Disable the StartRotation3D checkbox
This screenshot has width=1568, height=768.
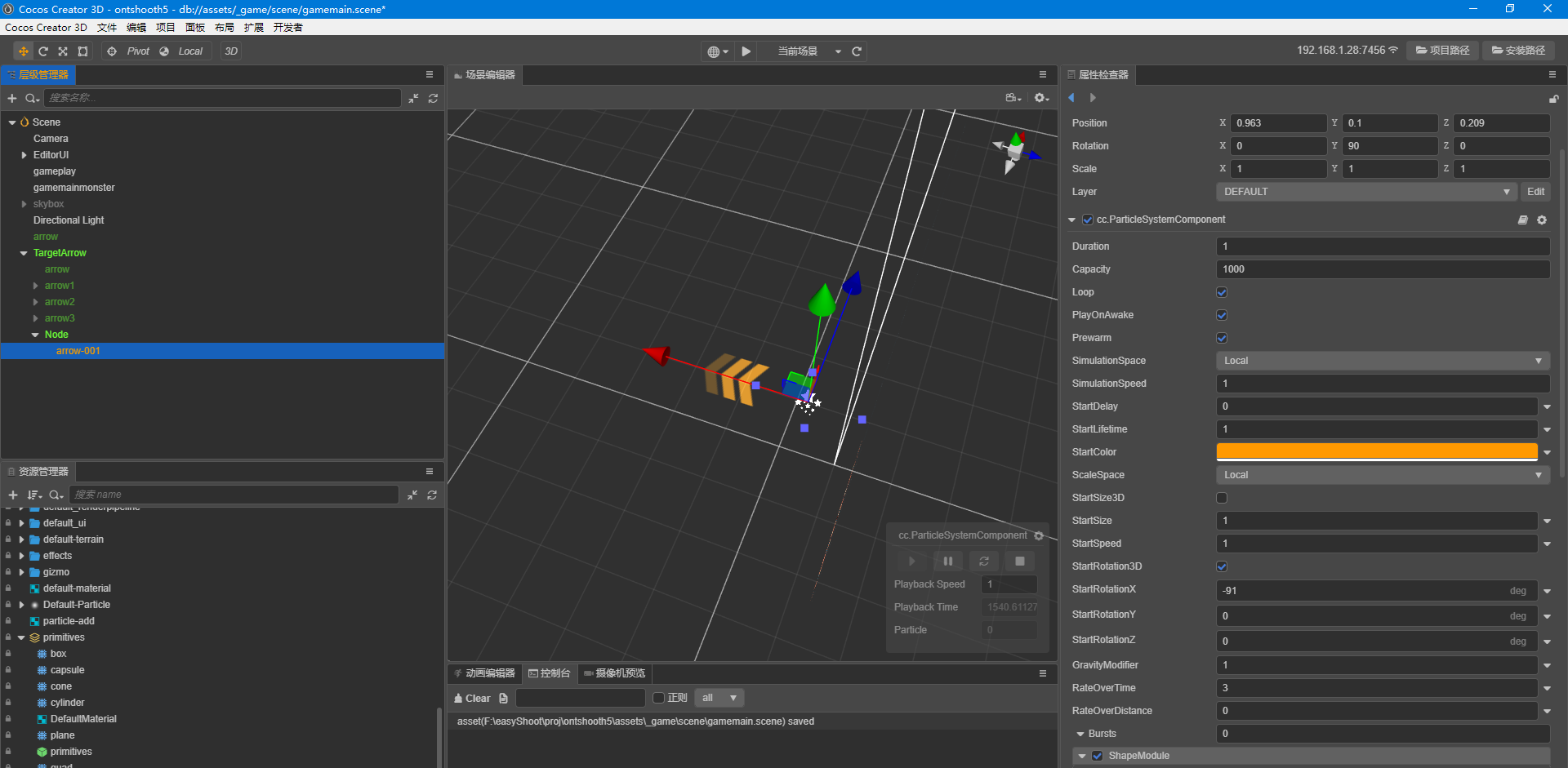[1222, 566]
